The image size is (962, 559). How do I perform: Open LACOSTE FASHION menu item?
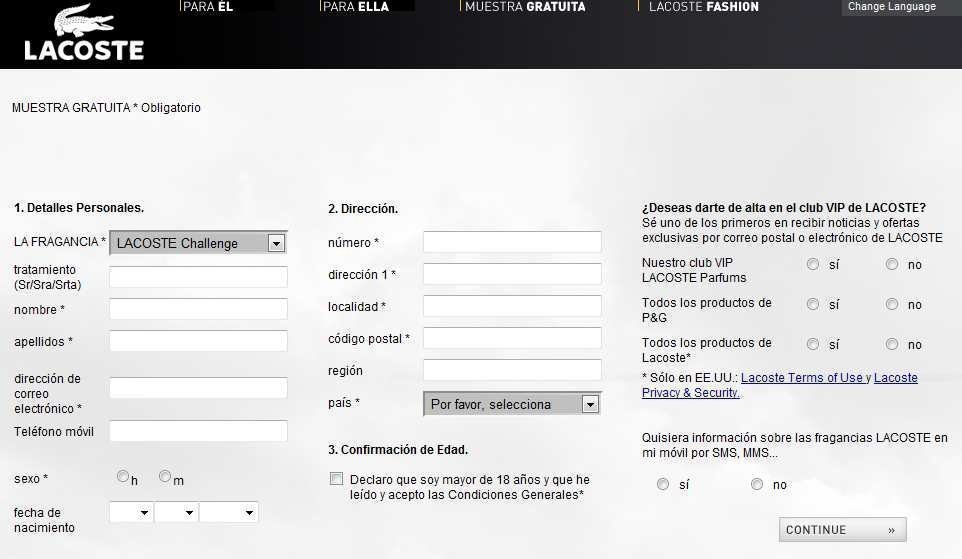(703, 7)
